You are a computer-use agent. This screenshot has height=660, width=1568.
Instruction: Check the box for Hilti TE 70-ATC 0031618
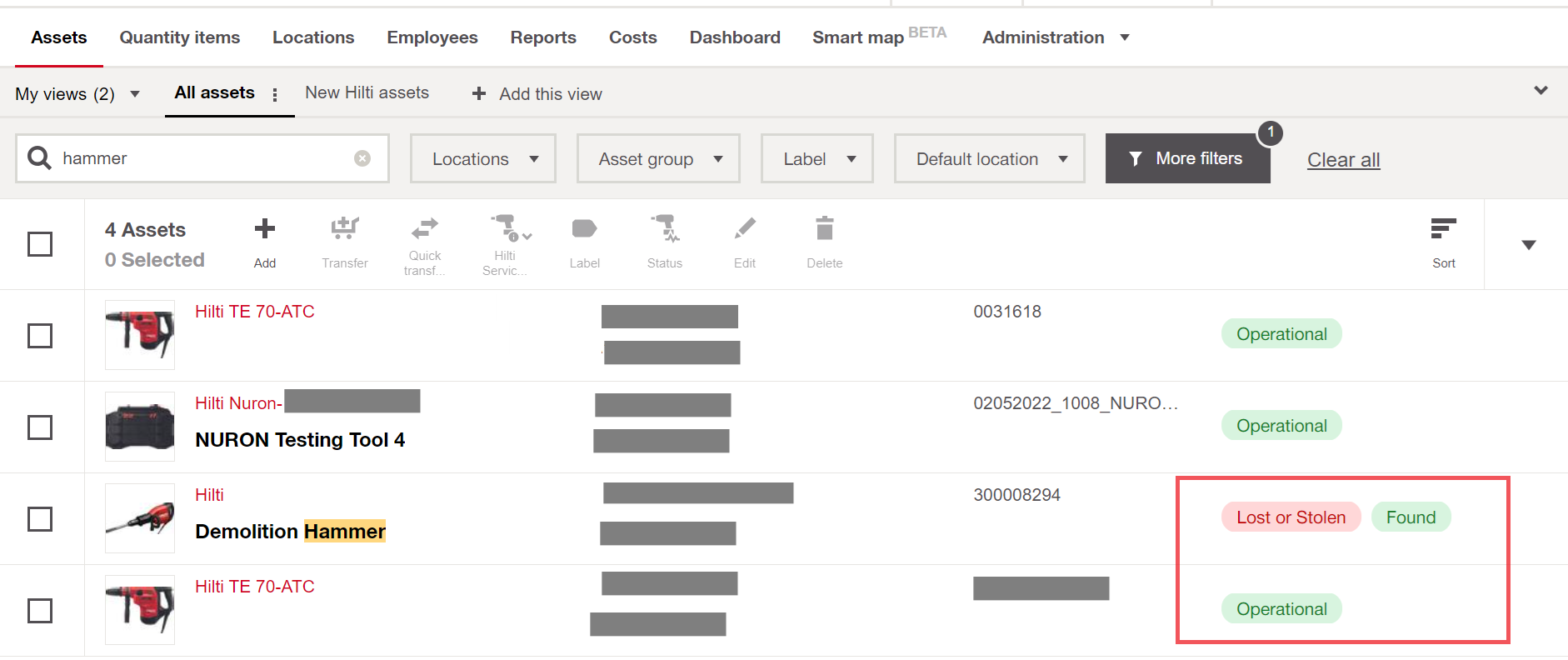pos(40,336)
